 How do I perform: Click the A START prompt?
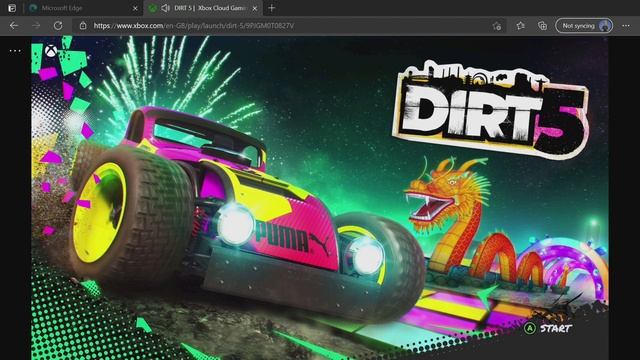click(548, 328)
